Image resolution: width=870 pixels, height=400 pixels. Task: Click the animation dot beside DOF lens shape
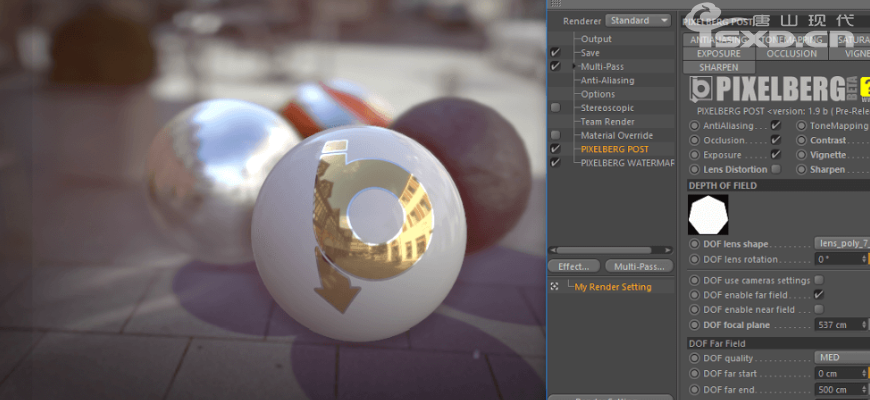click(x=694, y=244)
